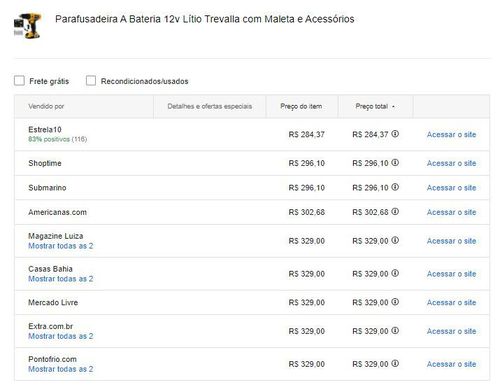Expand Magazine Luiza's Mostrar todas as 2
The height and width of the screenshot is (392, 500).
[x=61, y=246]
